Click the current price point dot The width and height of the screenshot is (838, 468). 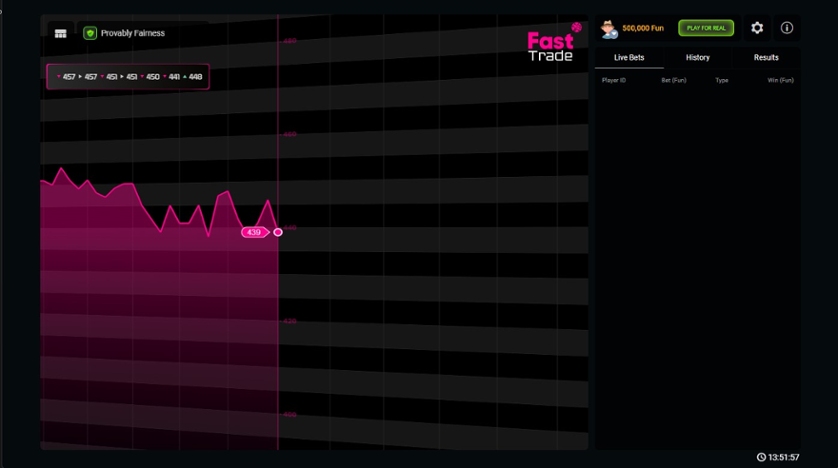(x=278, y=232)
